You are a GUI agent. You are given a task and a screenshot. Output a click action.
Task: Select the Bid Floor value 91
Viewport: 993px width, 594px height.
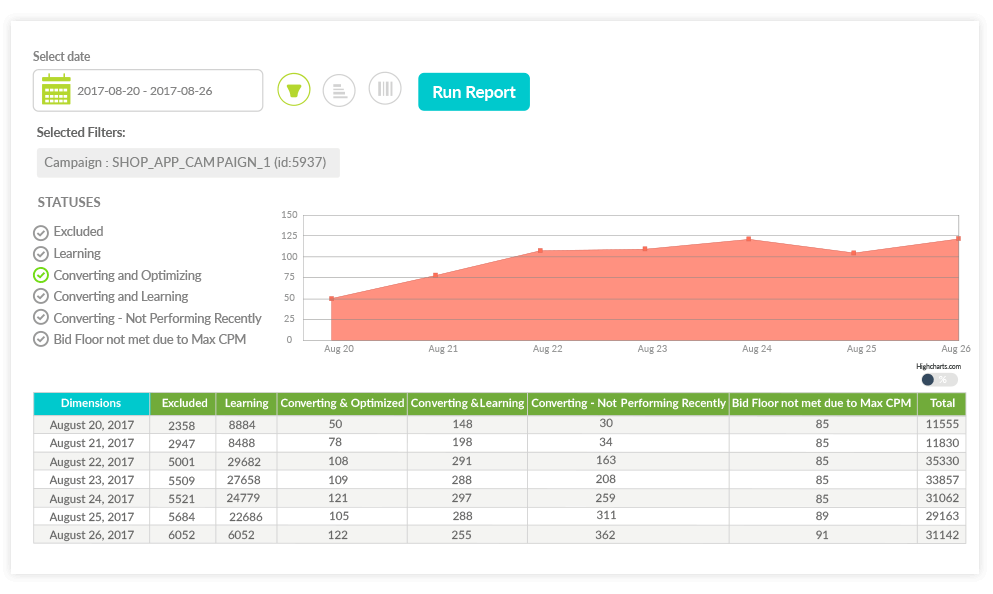click(822, 535)
